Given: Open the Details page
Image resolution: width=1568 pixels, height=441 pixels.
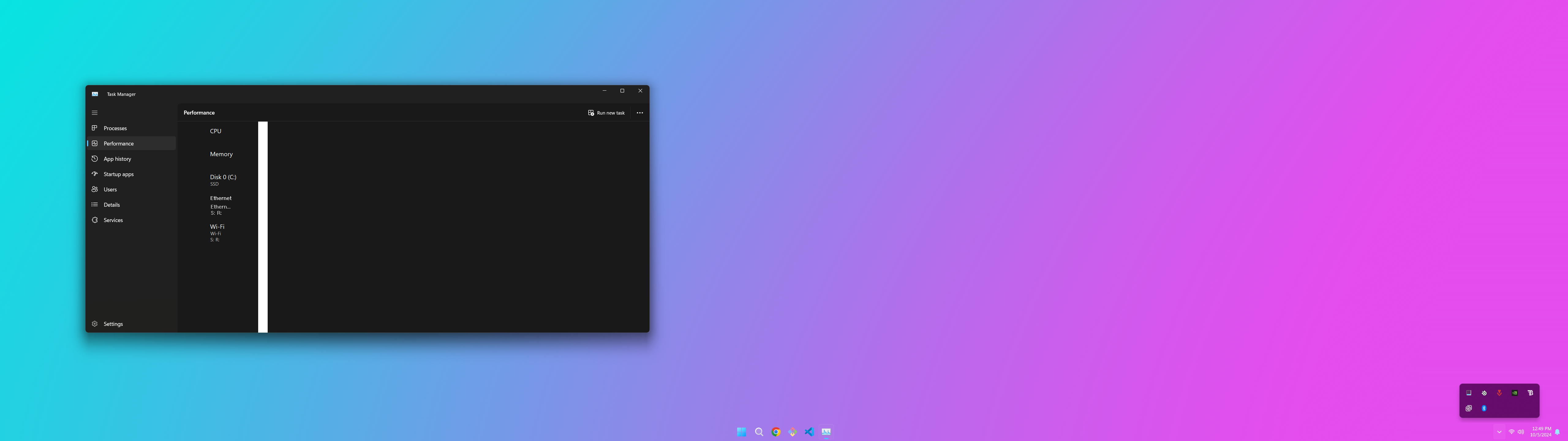Looking at the screenshot, I should tap(111, 205).
